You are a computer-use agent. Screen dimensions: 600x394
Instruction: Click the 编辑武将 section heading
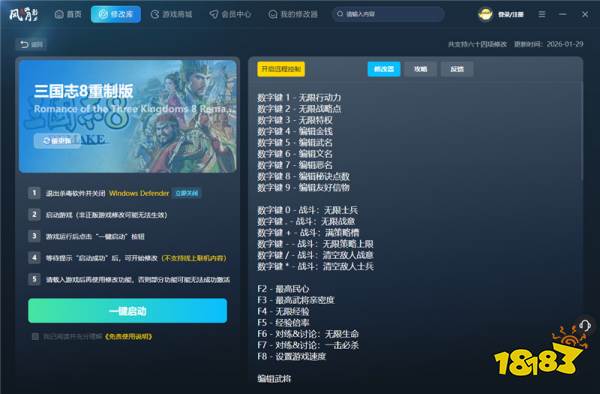point(274,379)
